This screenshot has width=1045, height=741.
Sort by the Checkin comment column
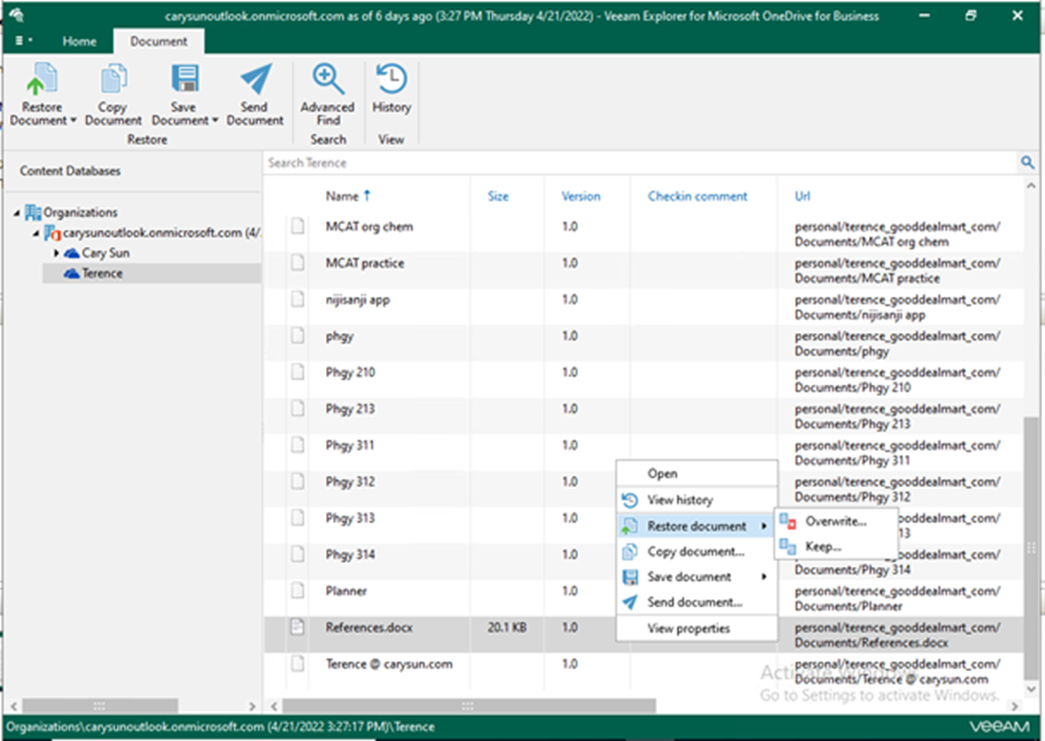coord(697,196)
